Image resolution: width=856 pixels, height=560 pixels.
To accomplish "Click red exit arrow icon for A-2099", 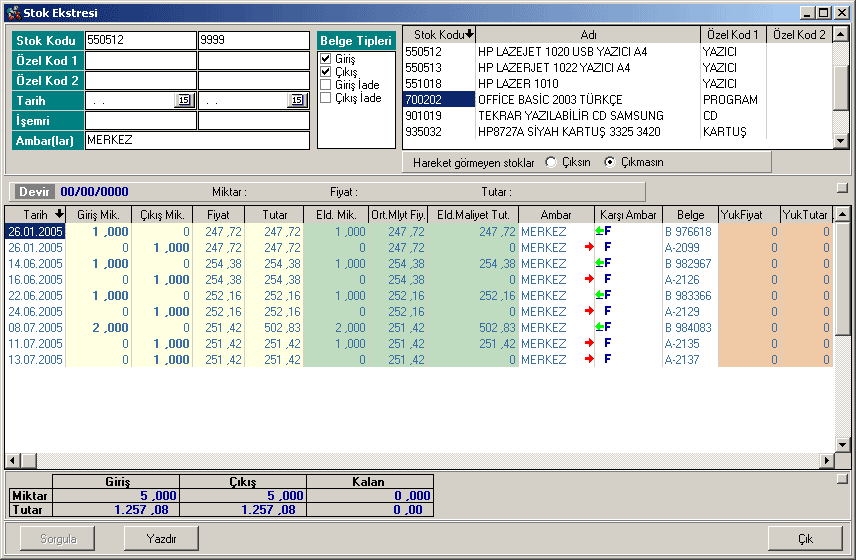I will click(589, 247).
